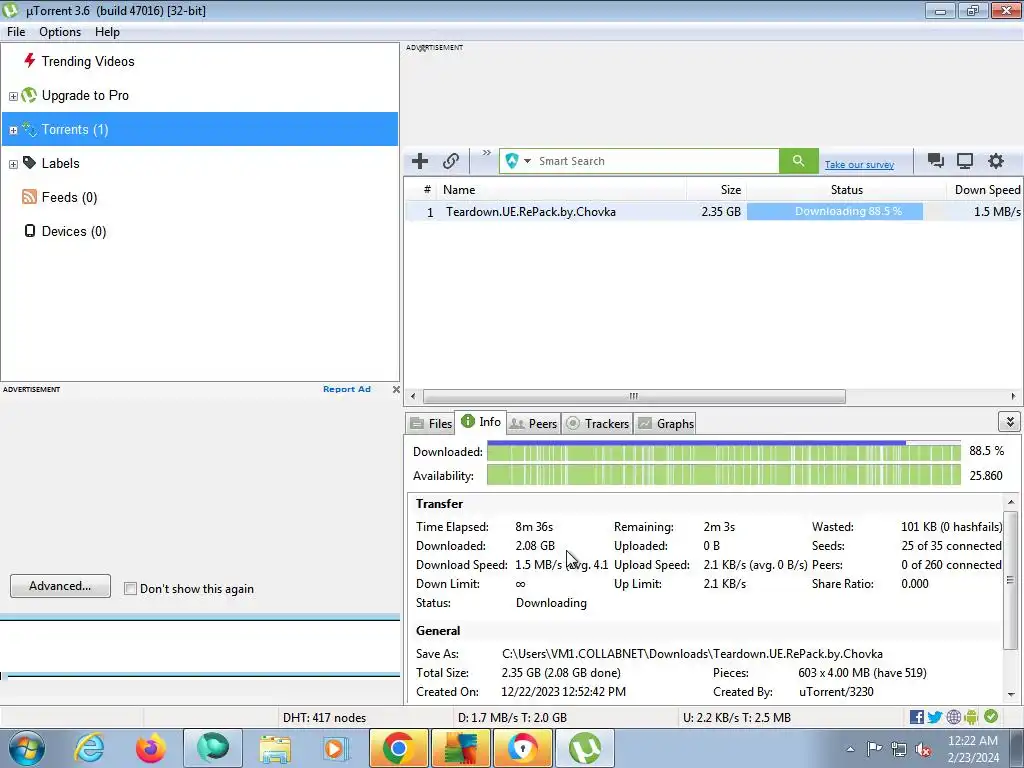Click the Facebook icon in status bar
The image size is (1024, 768).
(916, 717)
